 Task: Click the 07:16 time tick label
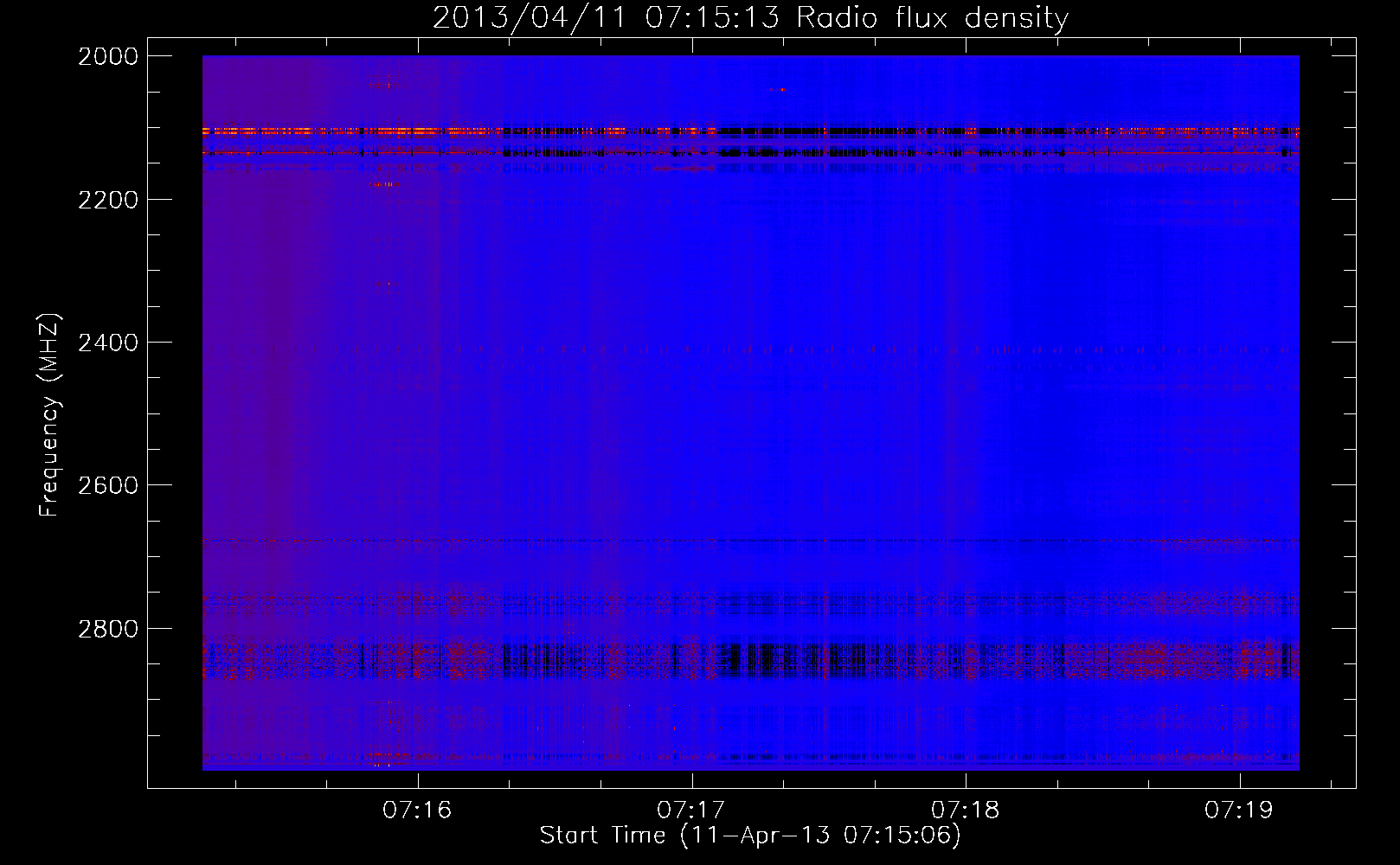418,811
